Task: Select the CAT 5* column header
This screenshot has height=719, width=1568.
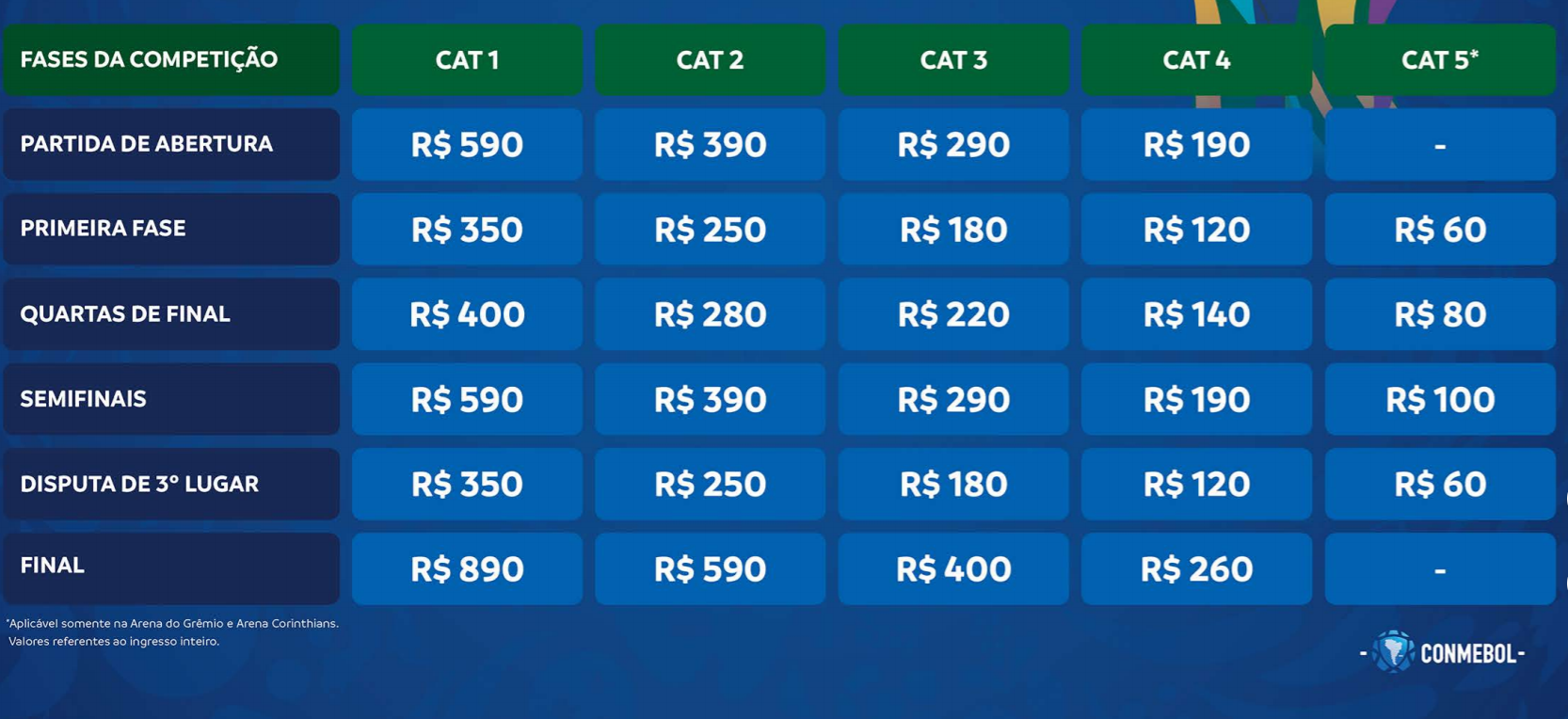Action: (1440, 60)
